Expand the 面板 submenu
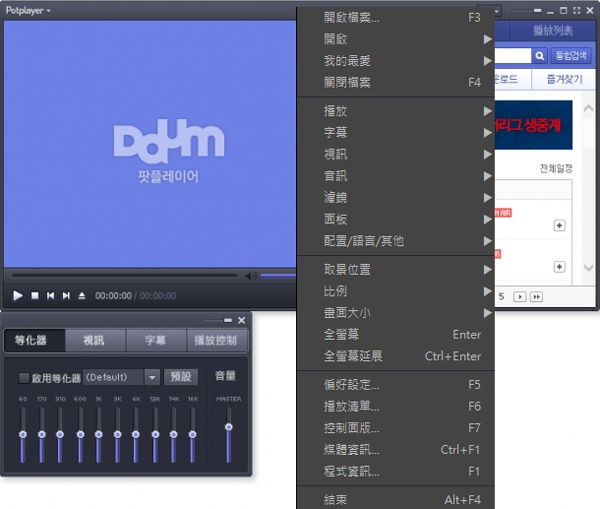 pyautogui.click(x=396, y=219)
